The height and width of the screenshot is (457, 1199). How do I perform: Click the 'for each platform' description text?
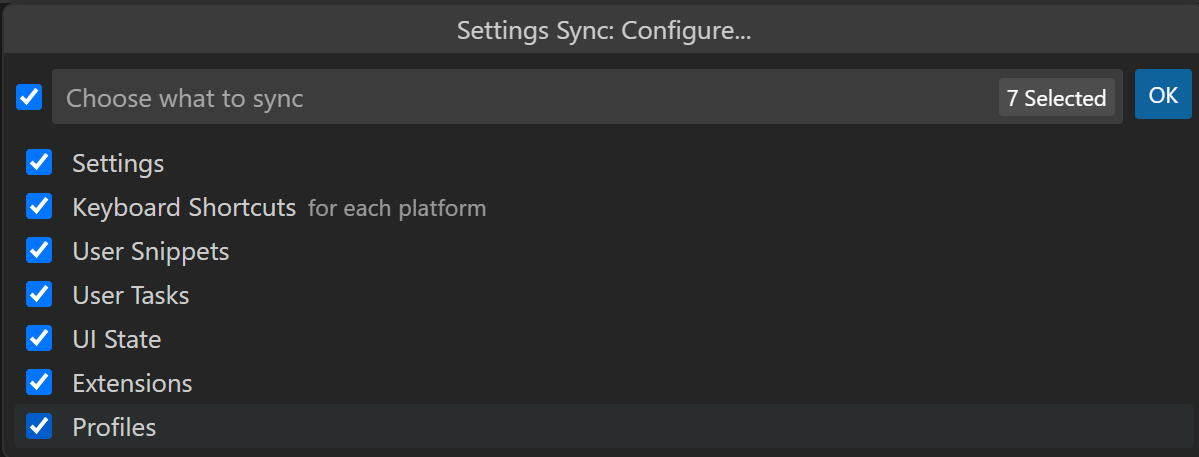point(397,209)
